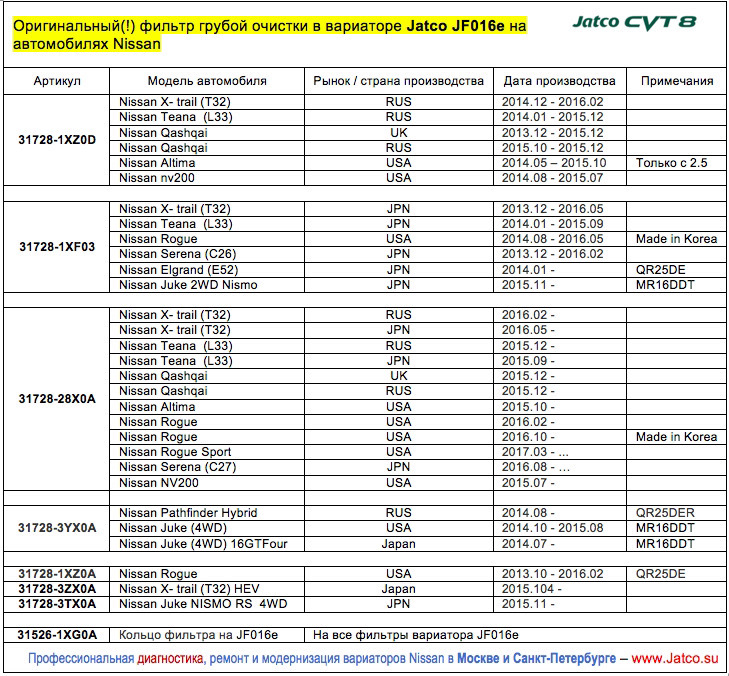This screenshot has height=676, width=729.
Task: Click the Только с 2.5 note
Action: [x=671, y=163]
